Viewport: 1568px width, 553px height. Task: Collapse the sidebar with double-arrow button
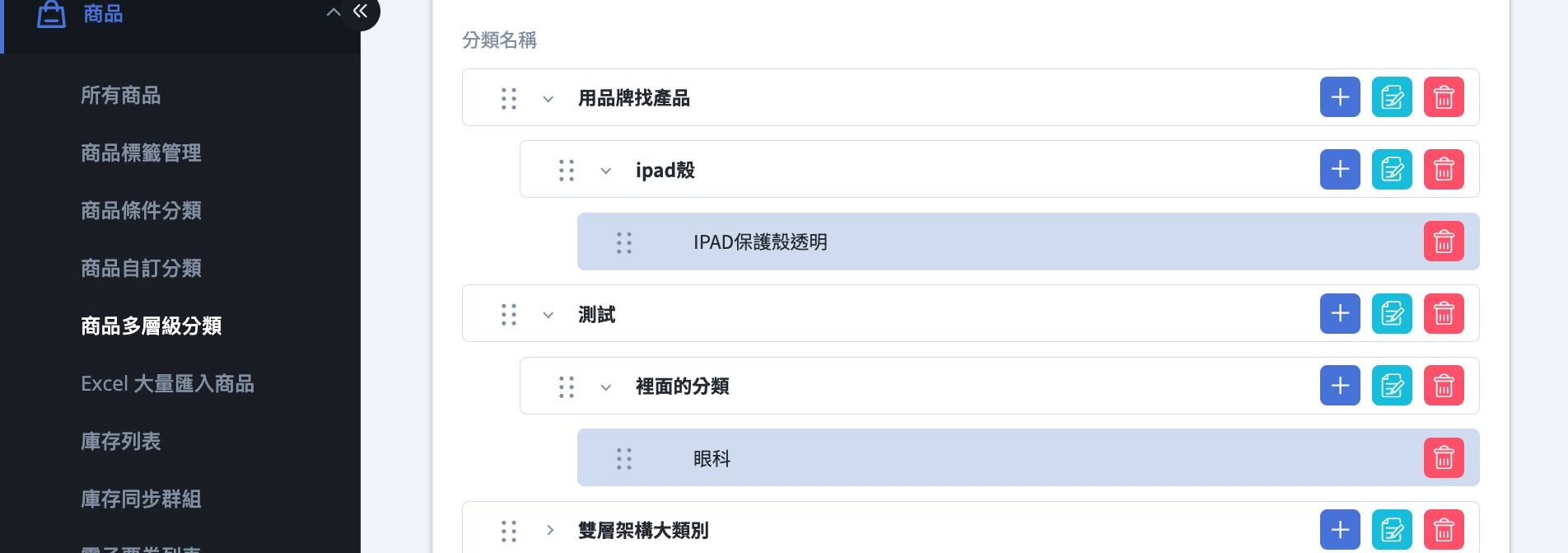[361, 12]
